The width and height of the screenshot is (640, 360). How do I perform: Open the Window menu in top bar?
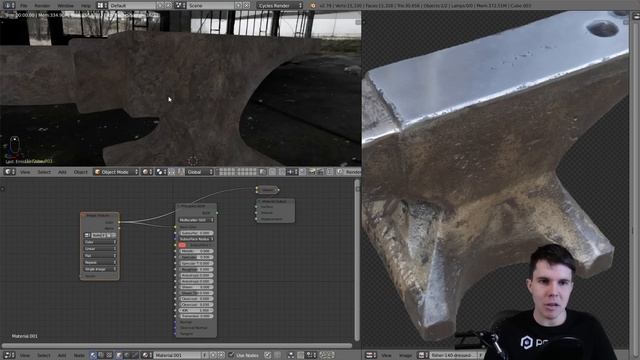[66, 6]
